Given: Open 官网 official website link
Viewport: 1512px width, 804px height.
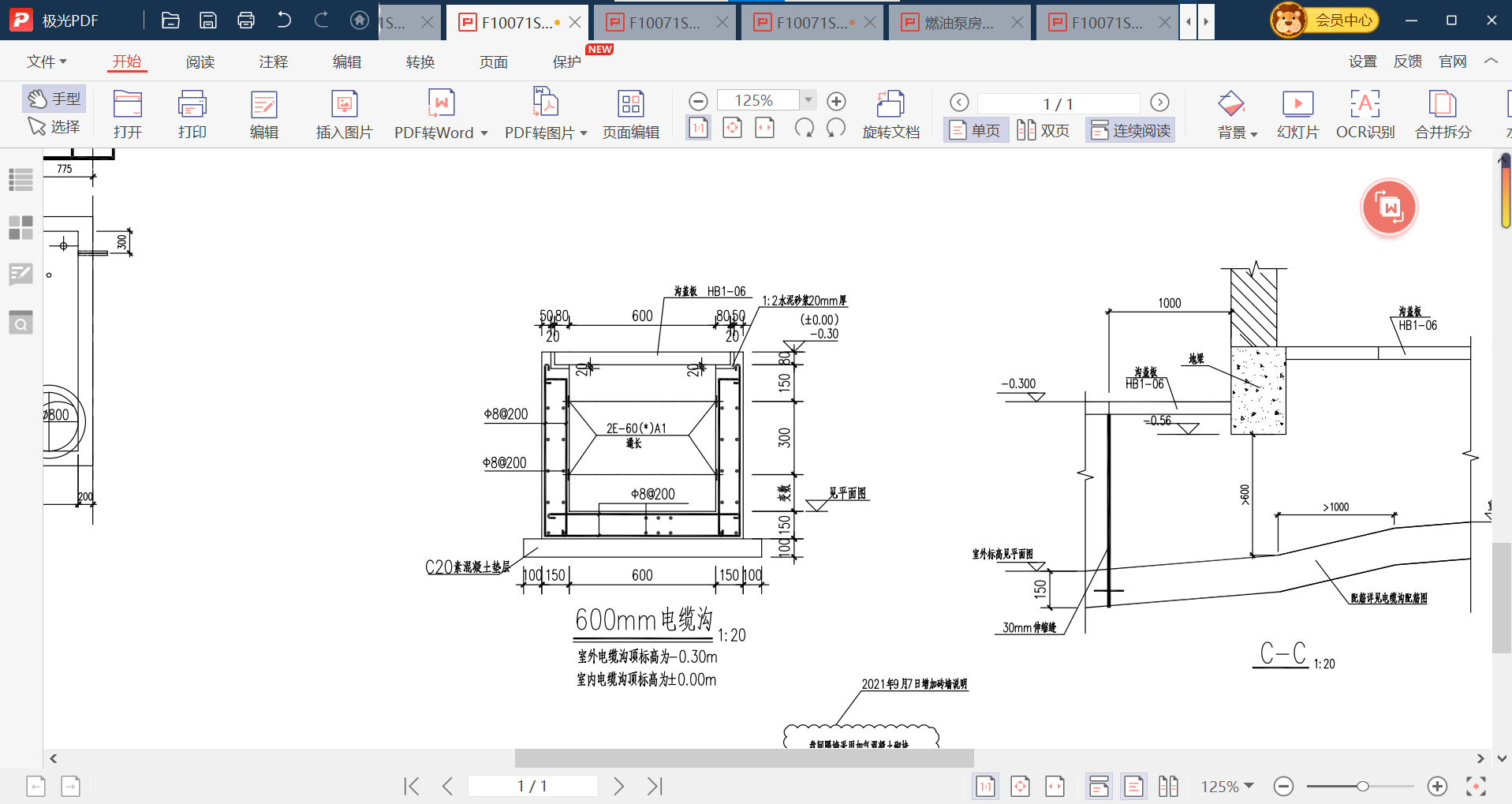Looking at the screenshot, I should pyautogui.click(x=1453, y=62).
